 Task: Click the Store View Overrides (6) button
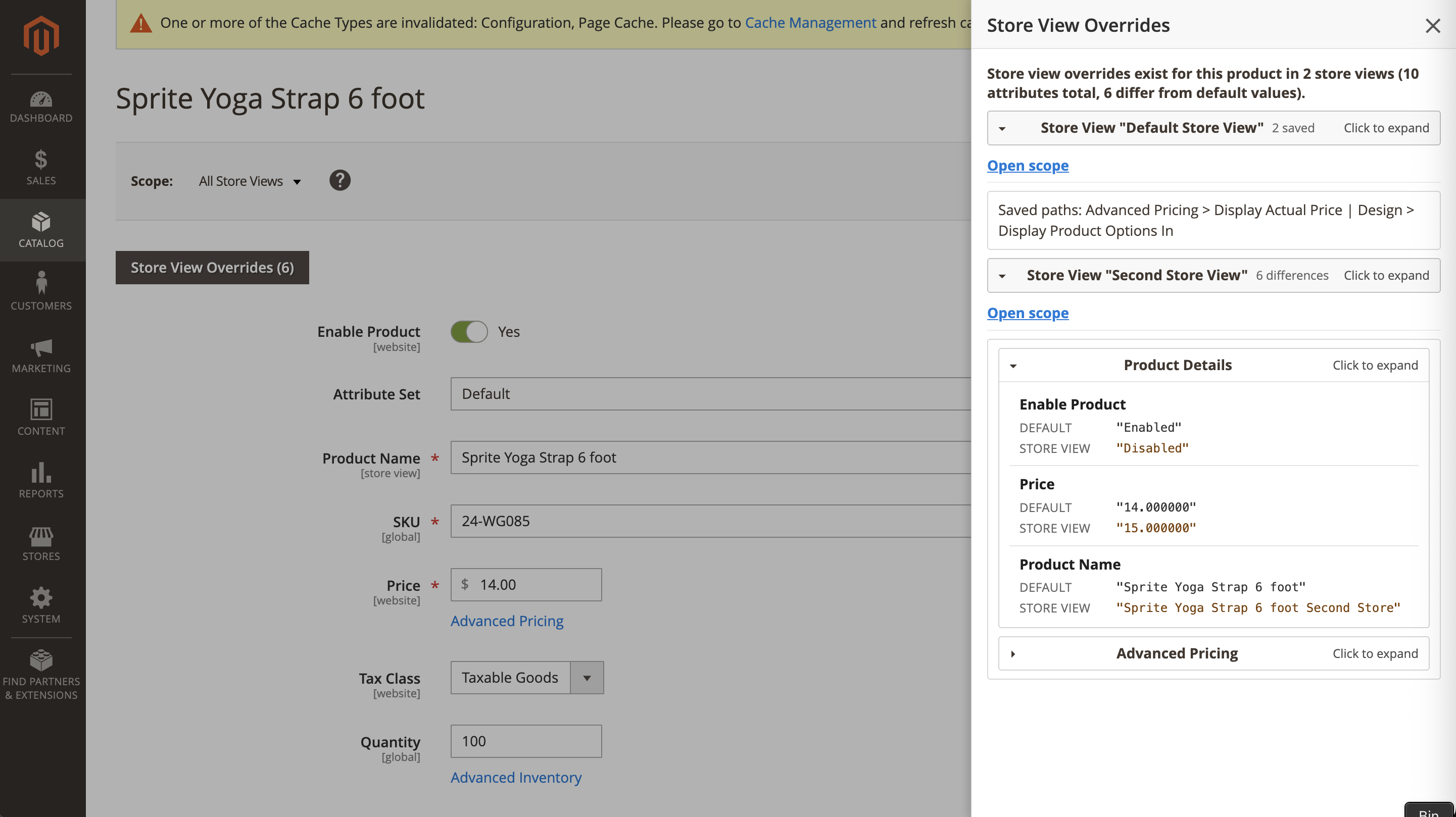212,267
